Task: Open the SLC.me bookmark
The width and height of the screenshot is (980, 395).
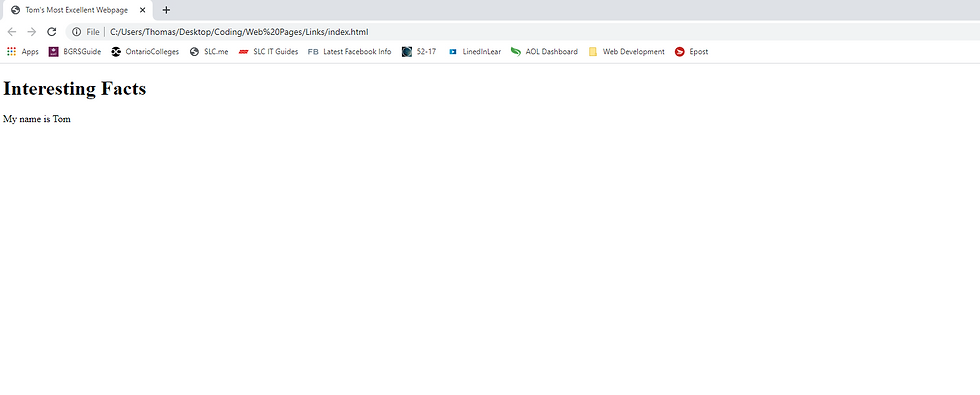Action: pyautogui.click(x=209, y=52)
